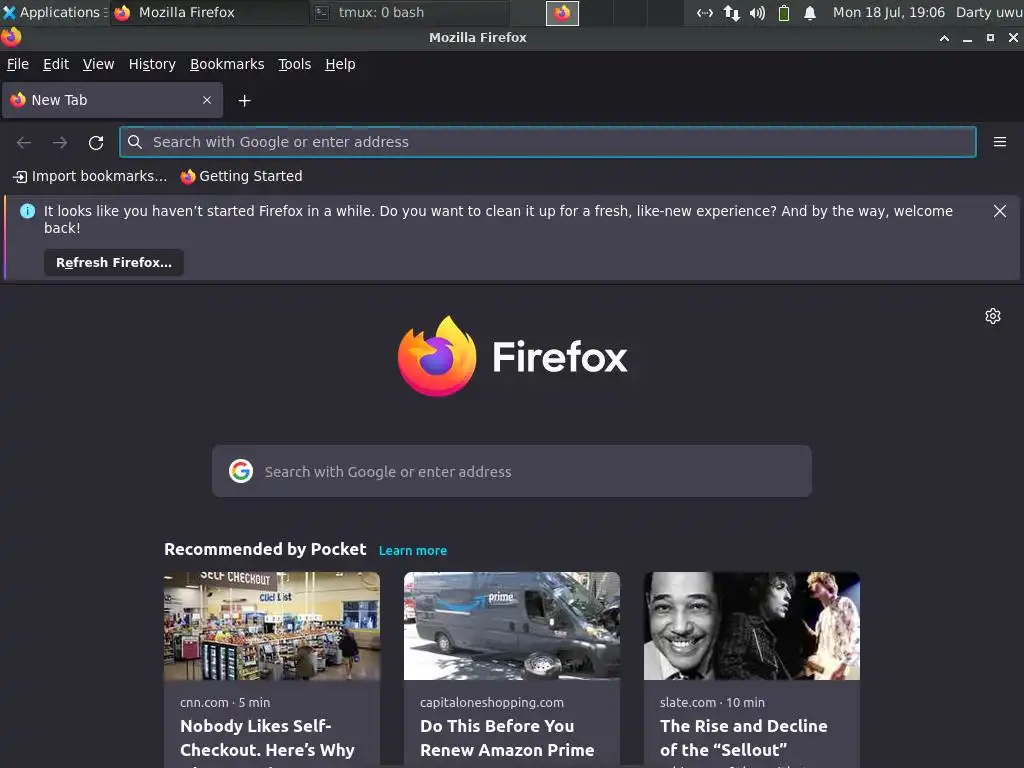This screenshot has height=768, width=1024.
Task: Open the View menu
Action: coord(98,64)
